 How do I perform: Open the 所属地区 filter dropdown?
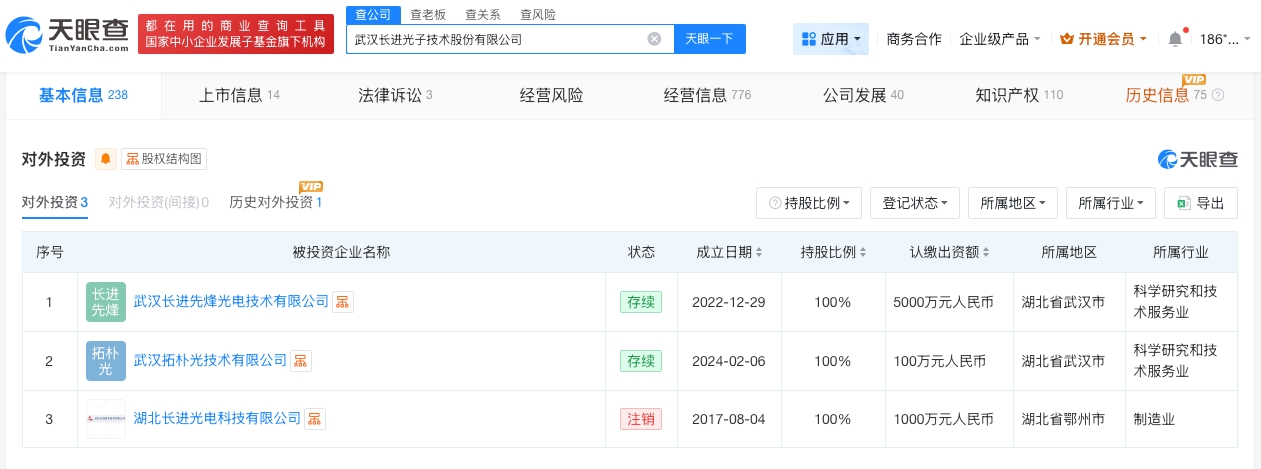point(1013,203)
